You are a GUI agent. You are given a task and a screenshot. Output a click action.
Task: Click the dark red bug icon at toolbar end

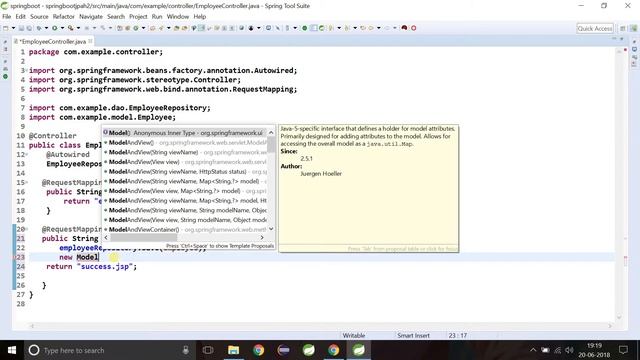404,28
